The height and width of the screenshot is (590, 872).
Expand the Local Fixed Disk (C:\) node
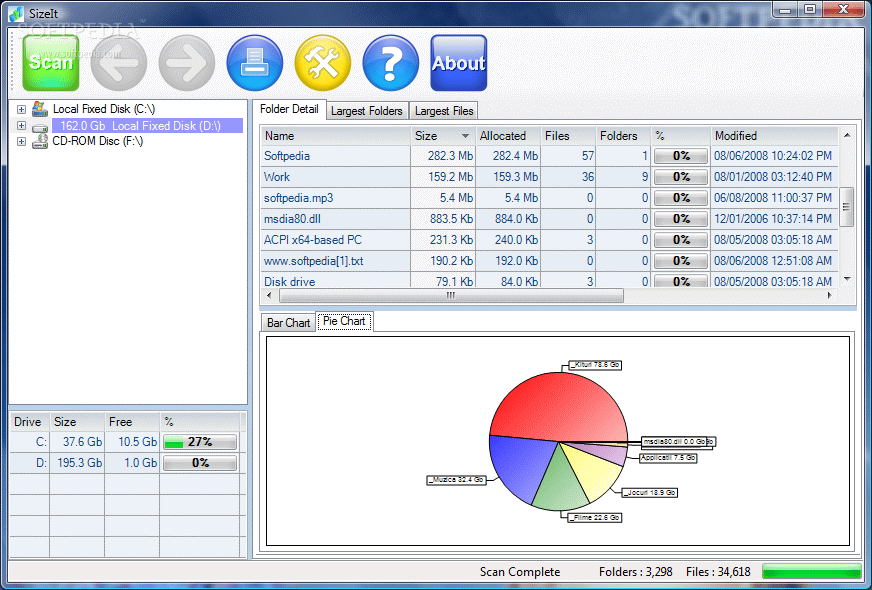point(21,110)
